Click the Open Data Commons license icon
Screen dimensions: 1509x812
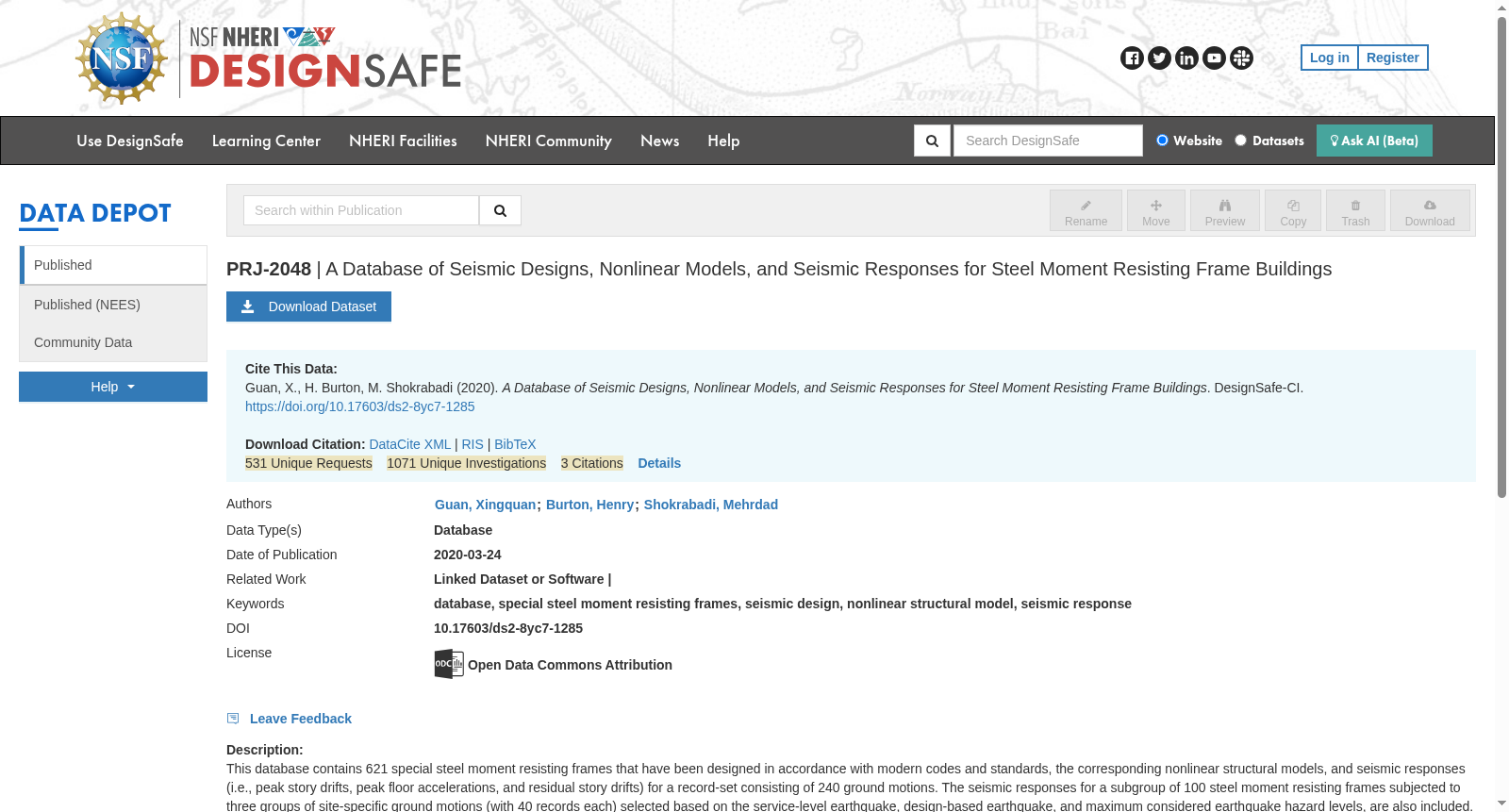pos(449,664)
